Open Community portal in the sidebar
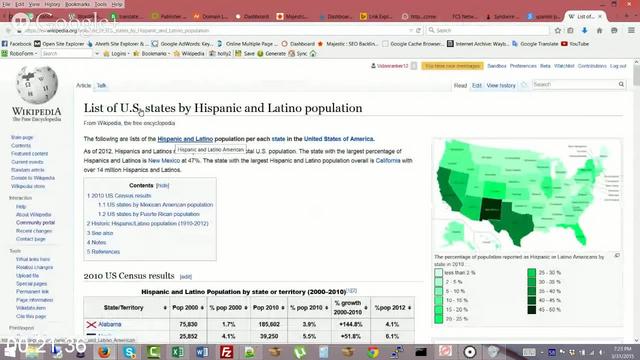The width and height of the screenshot is (640, 360). click(35, 222)
